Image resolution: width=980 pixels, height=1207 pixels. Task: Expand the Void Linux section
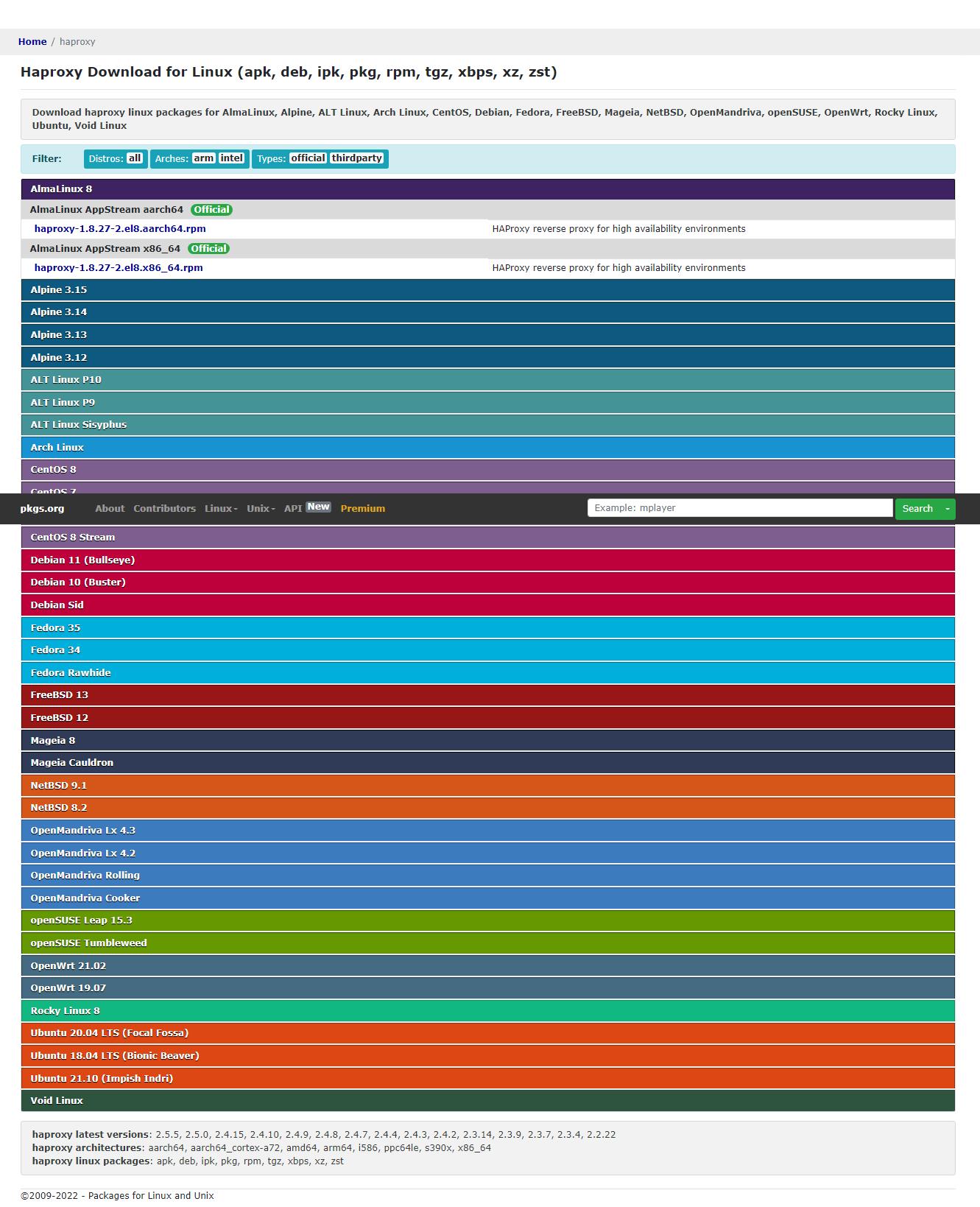[488, 1101]
